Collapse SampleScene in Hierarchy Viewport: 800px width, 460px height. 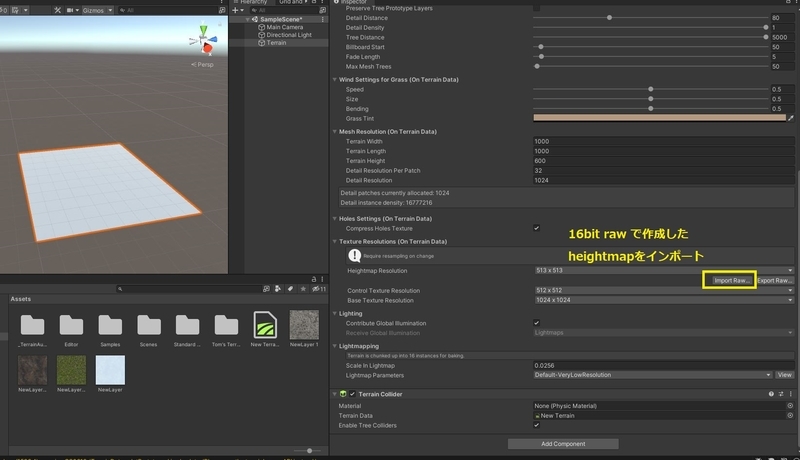[247, 19]
